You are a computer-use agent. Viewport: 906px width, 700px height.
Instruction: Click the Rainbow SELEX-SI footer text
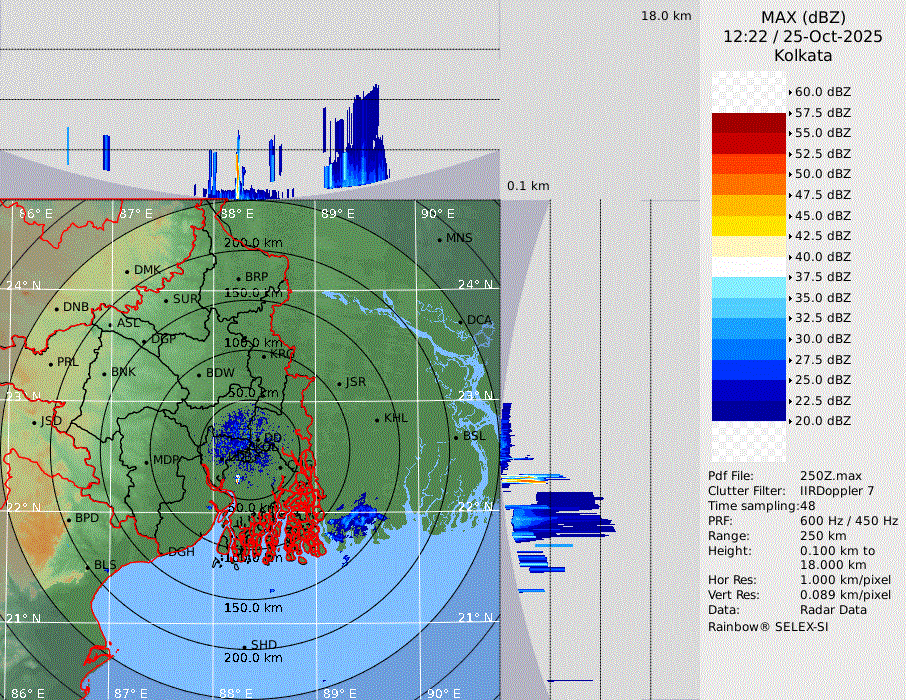point(768,626)
